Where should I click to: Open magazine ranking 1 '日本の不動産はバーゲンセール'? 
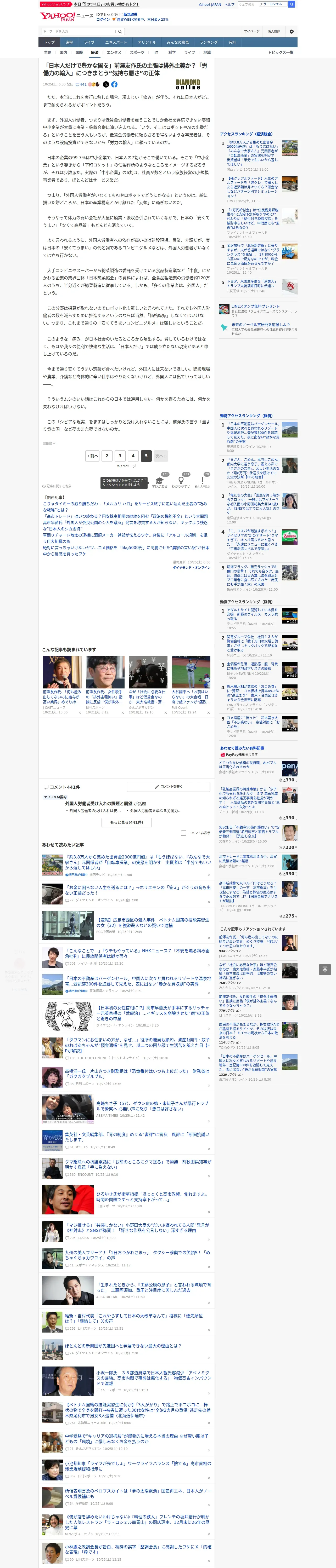[x=253, y=432]
